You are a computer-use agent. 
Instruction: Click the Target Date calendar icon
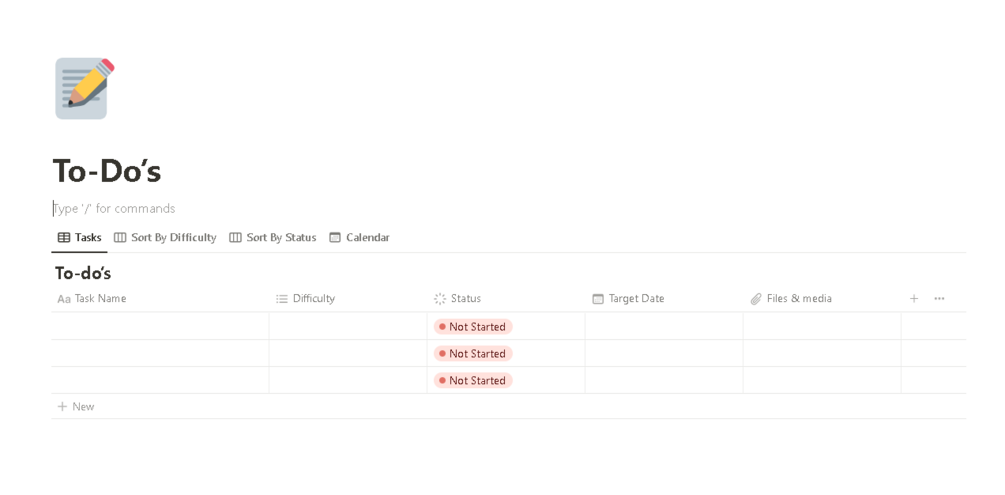pyautogui.click(x=598, y=299)
